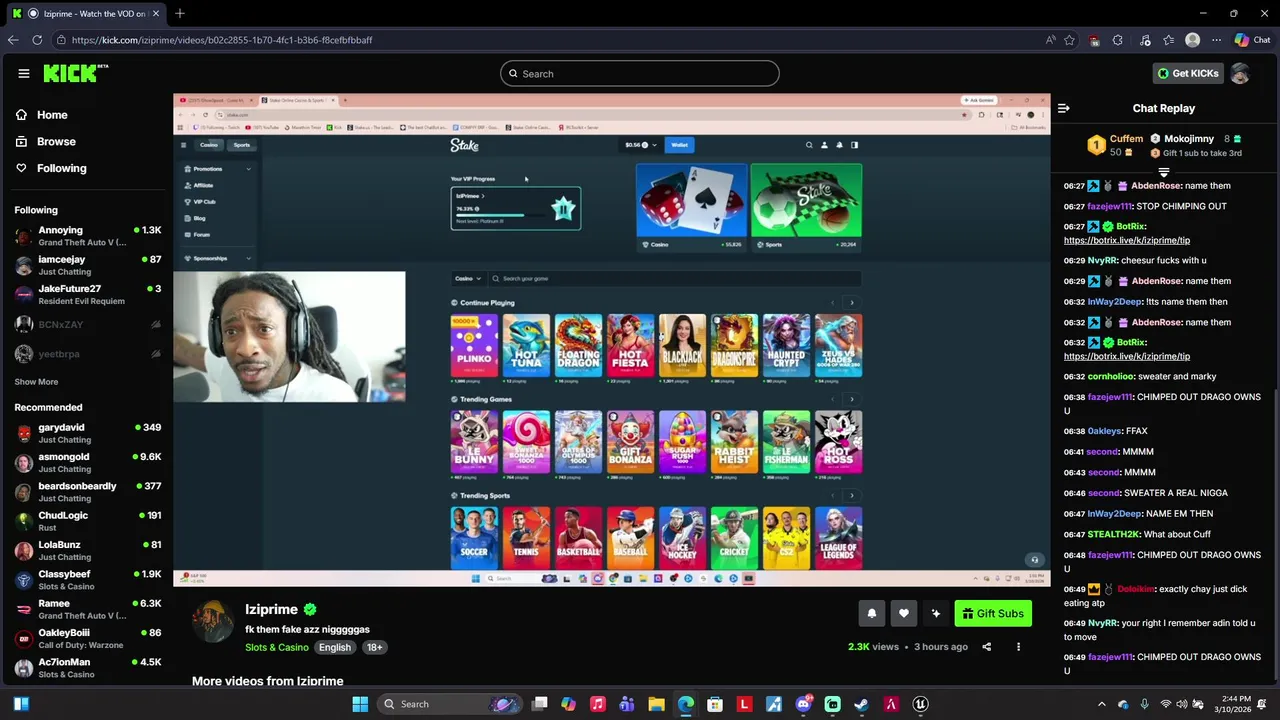The height and width of the screenshot is (720, 1280).
Task: Click the 18+ tag
Action: (374, 648)
